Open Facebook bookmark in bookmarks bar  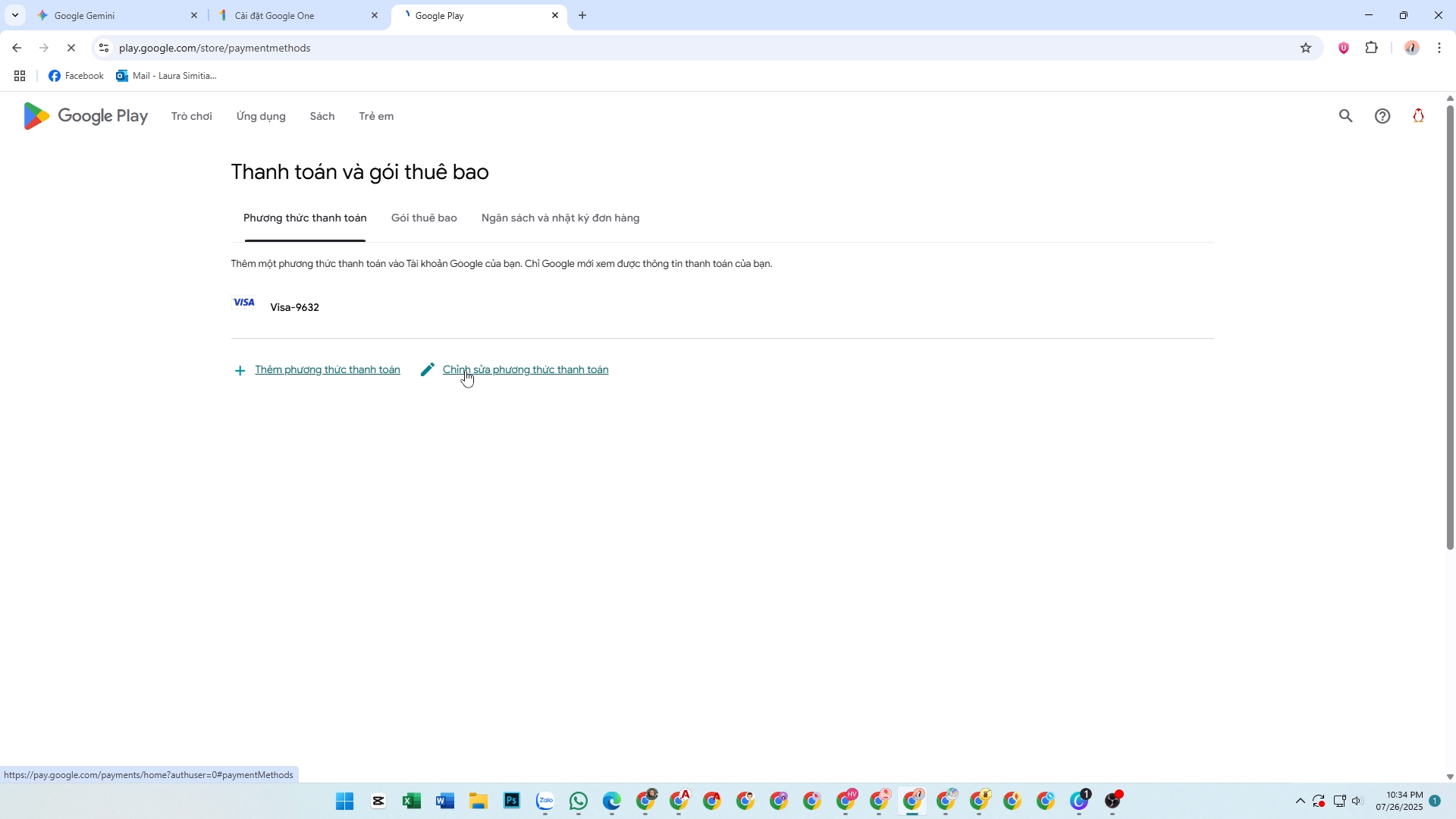[76, 76]
